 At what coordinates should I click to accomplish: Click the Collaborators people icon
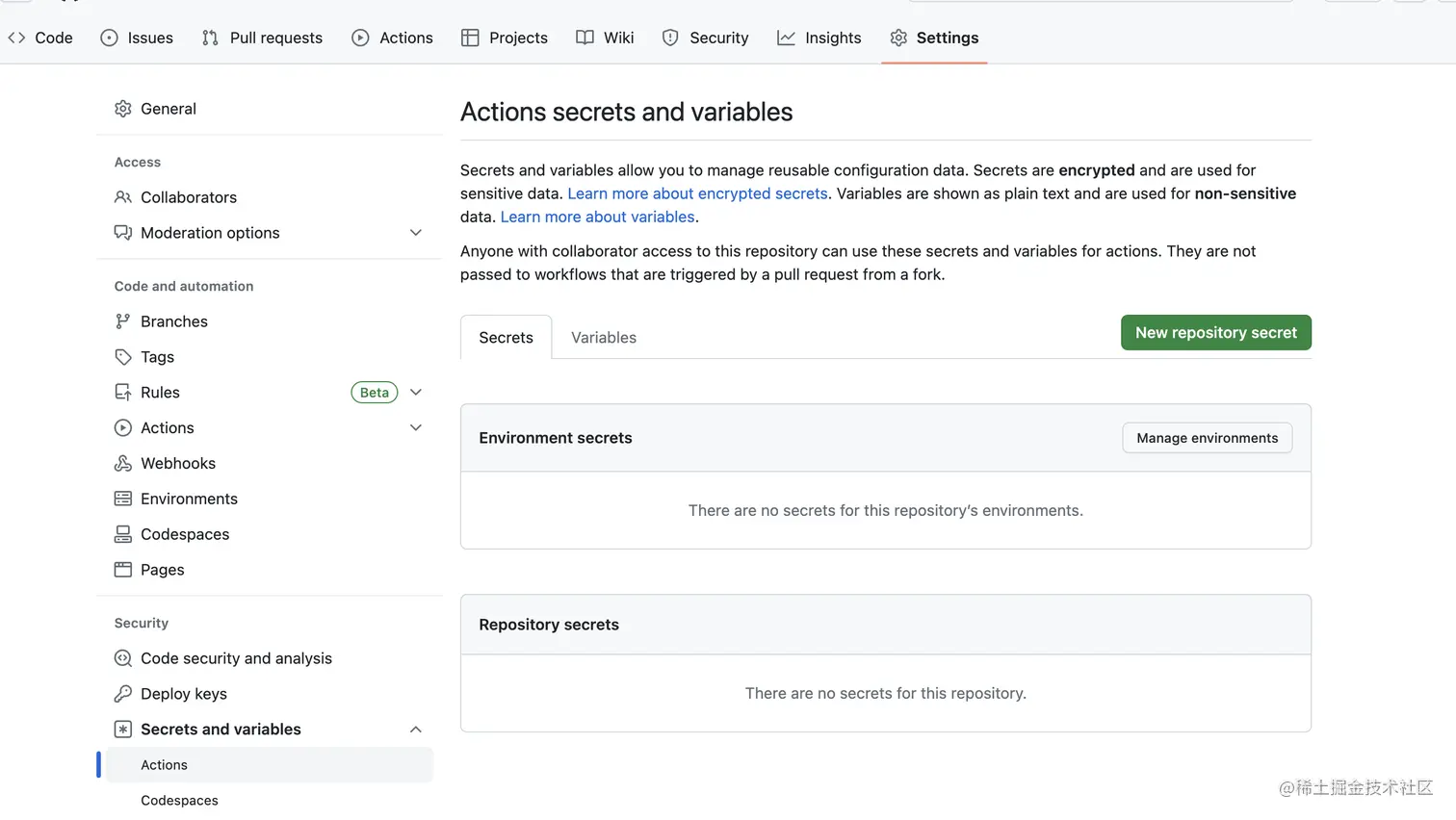click(122, 197)
